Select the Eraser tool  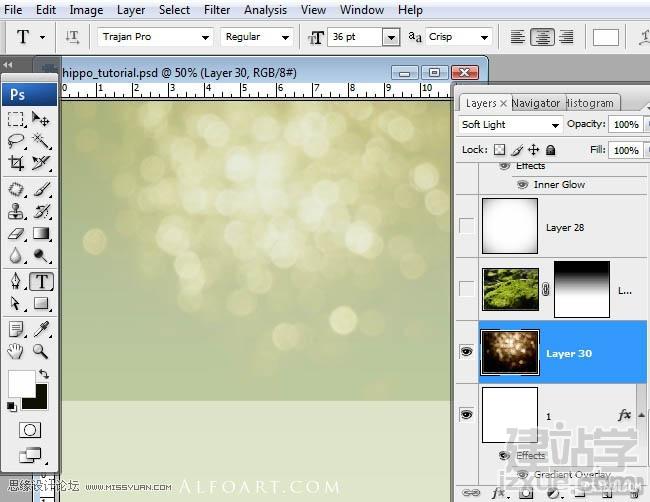click(16, 234)
